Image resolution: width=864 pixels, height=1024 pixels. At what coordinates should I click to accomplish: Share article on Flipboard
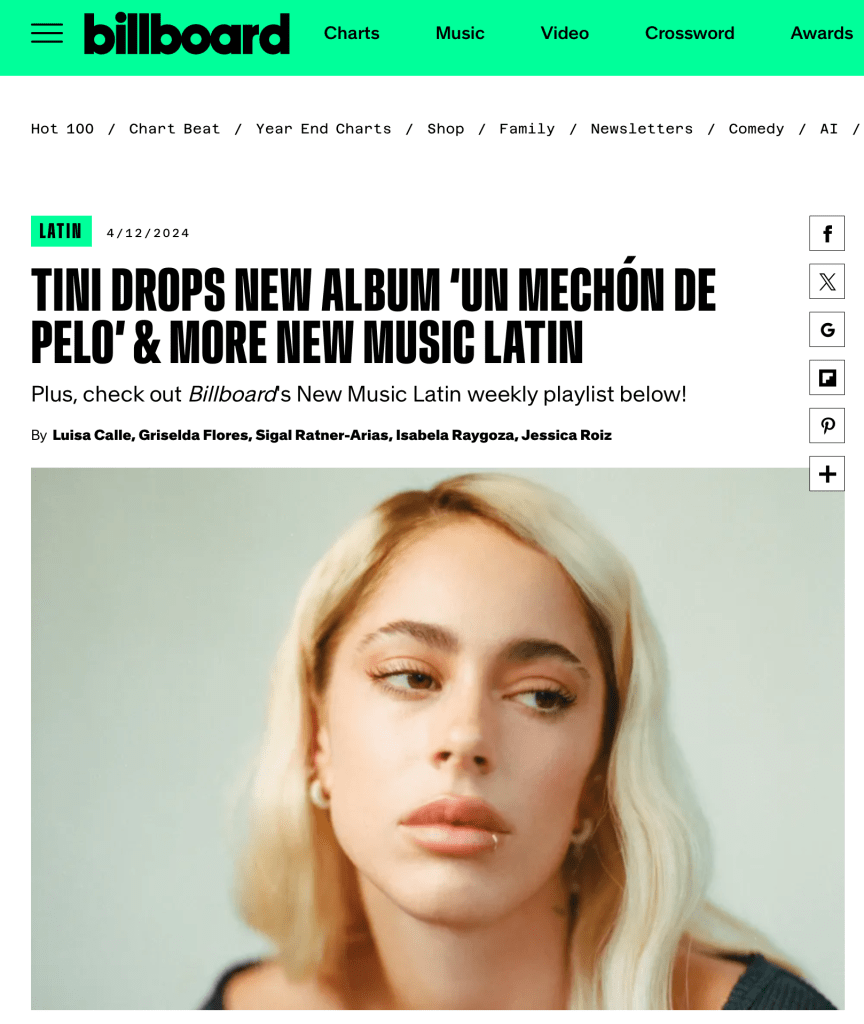[x=827, y=377]
